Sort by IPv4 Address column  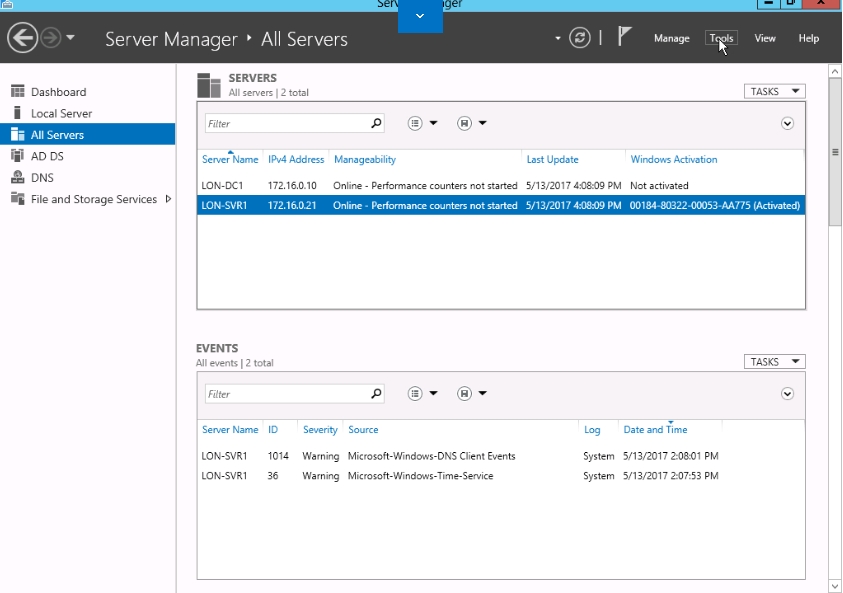pos(296,159)
